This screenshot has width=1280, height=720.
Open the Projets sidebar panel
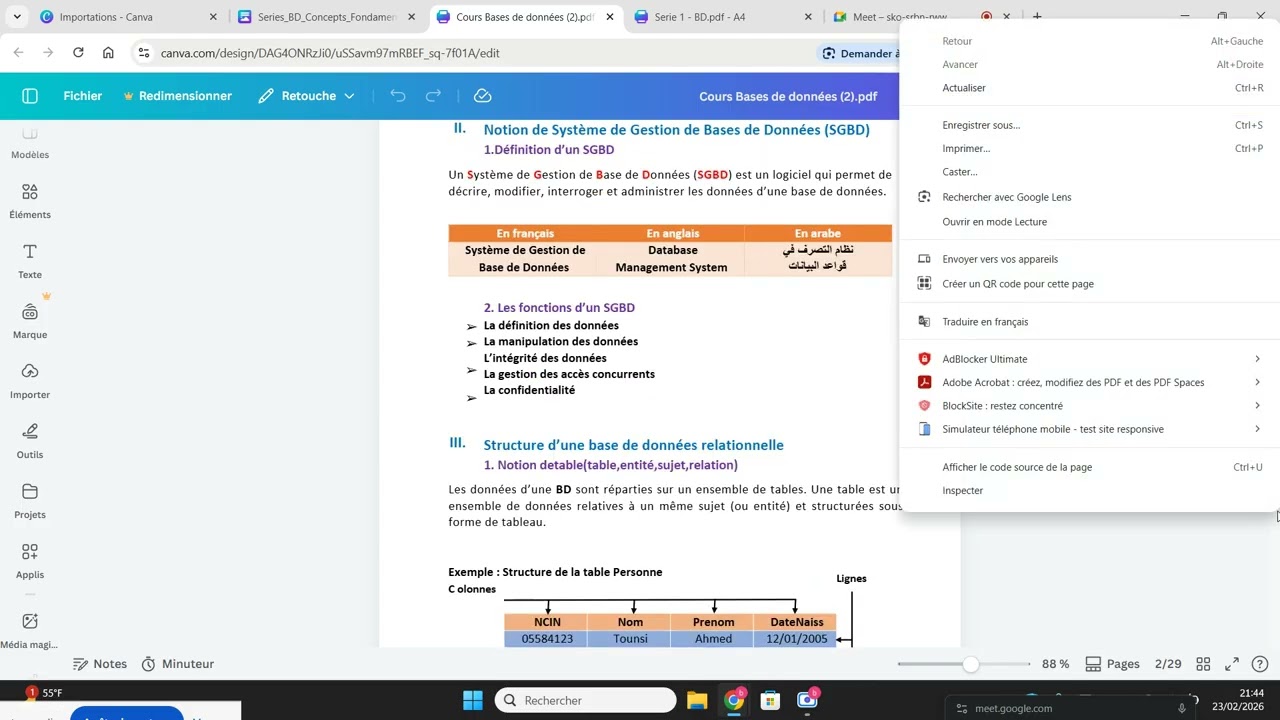(30, 501)
